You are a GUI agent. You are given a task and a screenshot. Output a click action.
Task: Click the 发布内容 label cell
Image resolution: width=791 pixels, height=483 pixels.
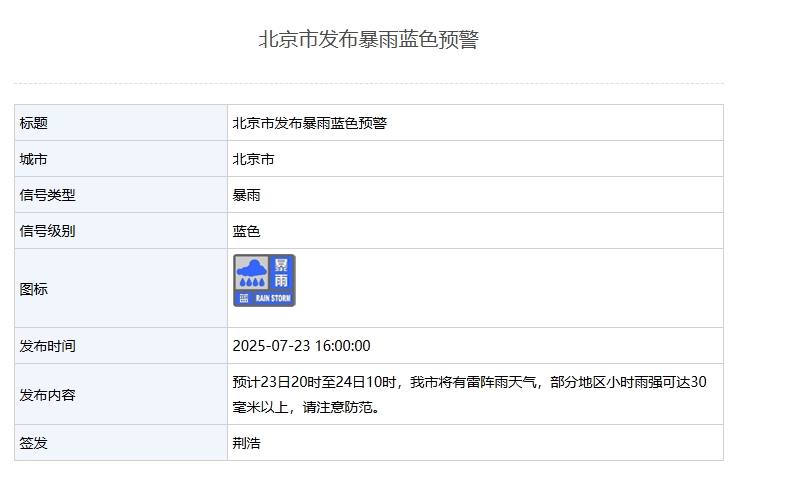[x=121, y=394]
